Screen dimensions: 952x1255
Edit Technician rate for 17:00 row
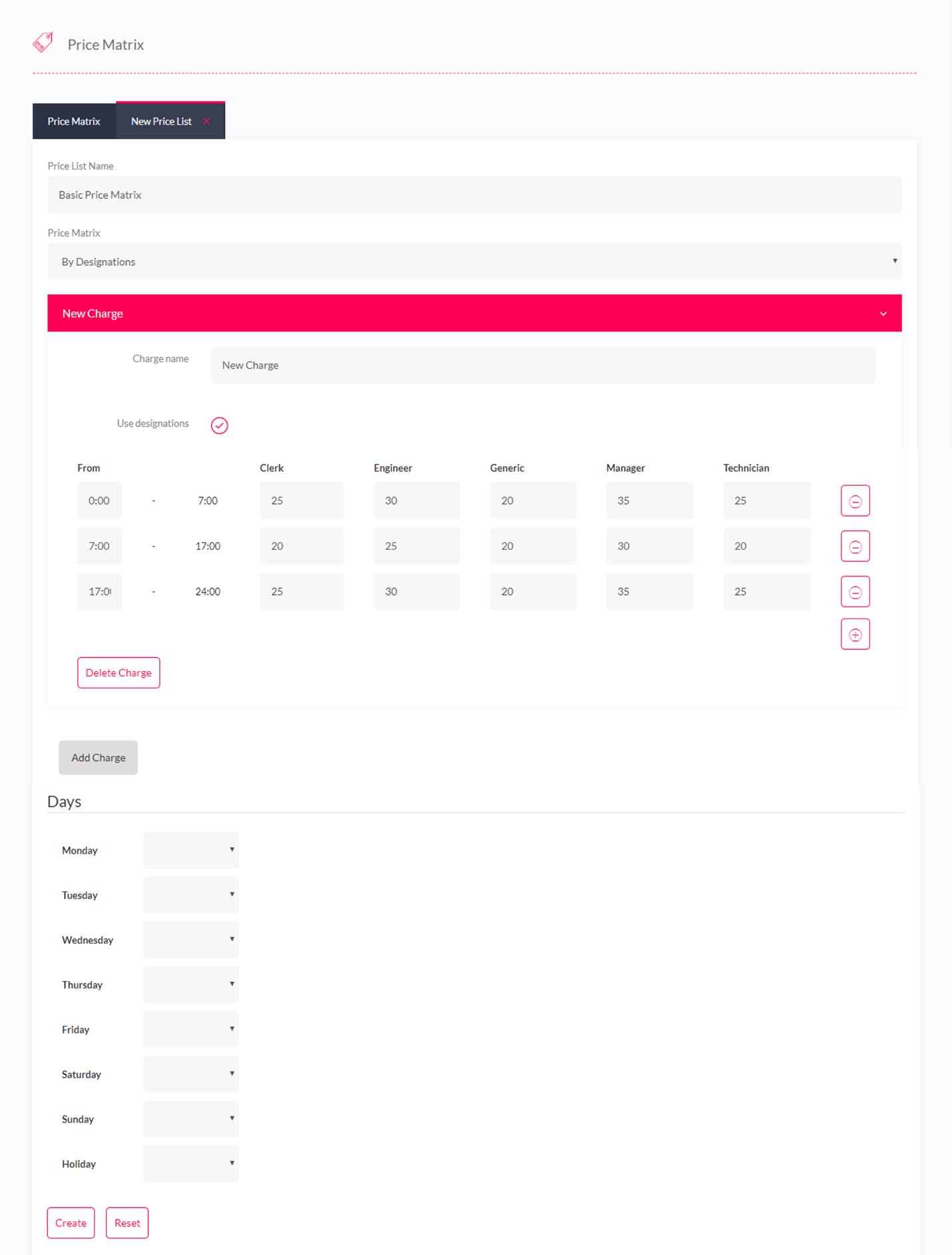pyautogui.click(x=767, y=591)
